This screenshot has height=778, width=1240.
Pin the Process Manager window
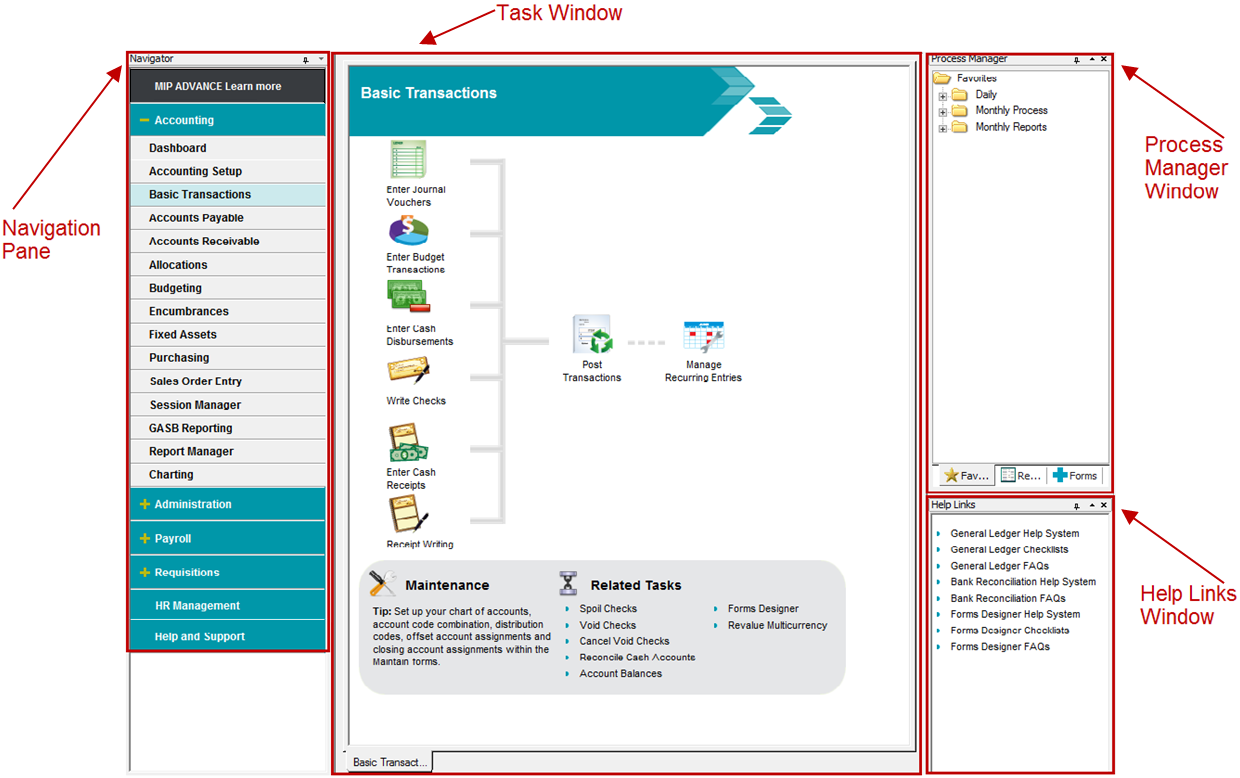point(1076,60)
